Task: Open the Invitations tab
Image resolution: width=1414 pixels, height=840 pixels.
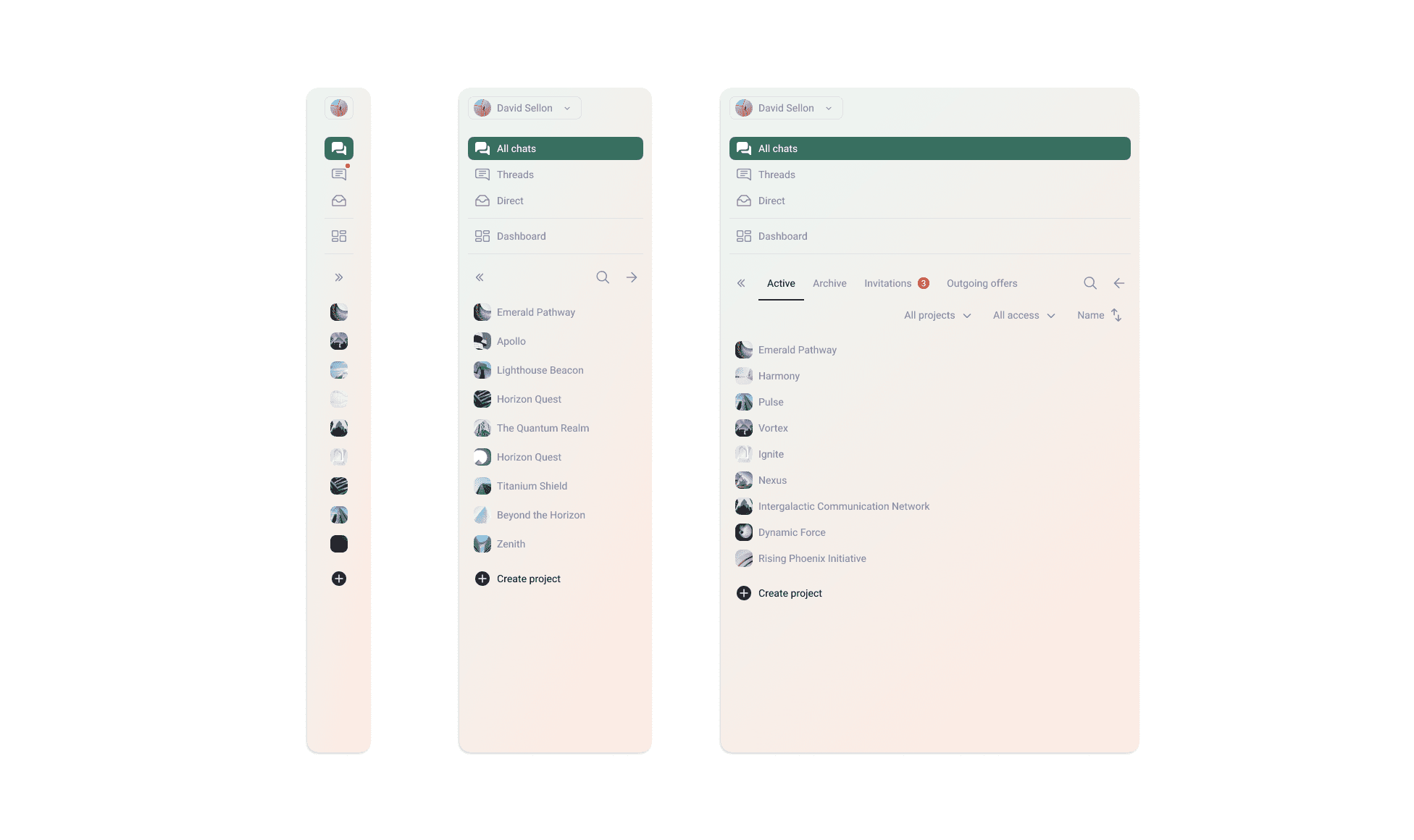Action: (x=897, y=283)
